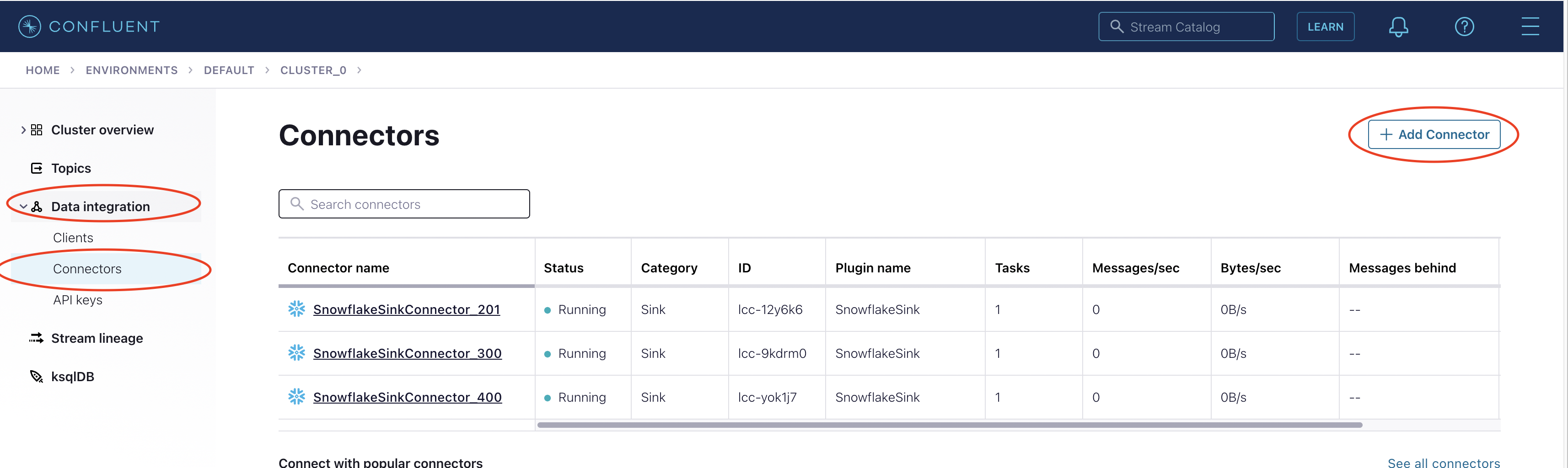This screenshot has height=468, width=1568.
Task: Open the help question mark icon
Action: 1463,27
